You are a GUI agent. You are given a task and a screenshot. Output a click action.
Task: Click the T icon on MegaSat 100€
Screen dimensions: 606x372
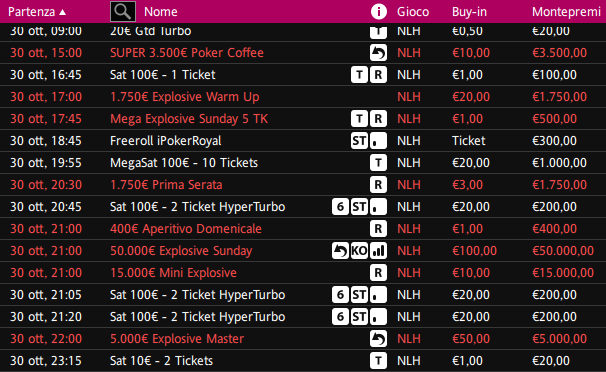[x=378, y=163]
